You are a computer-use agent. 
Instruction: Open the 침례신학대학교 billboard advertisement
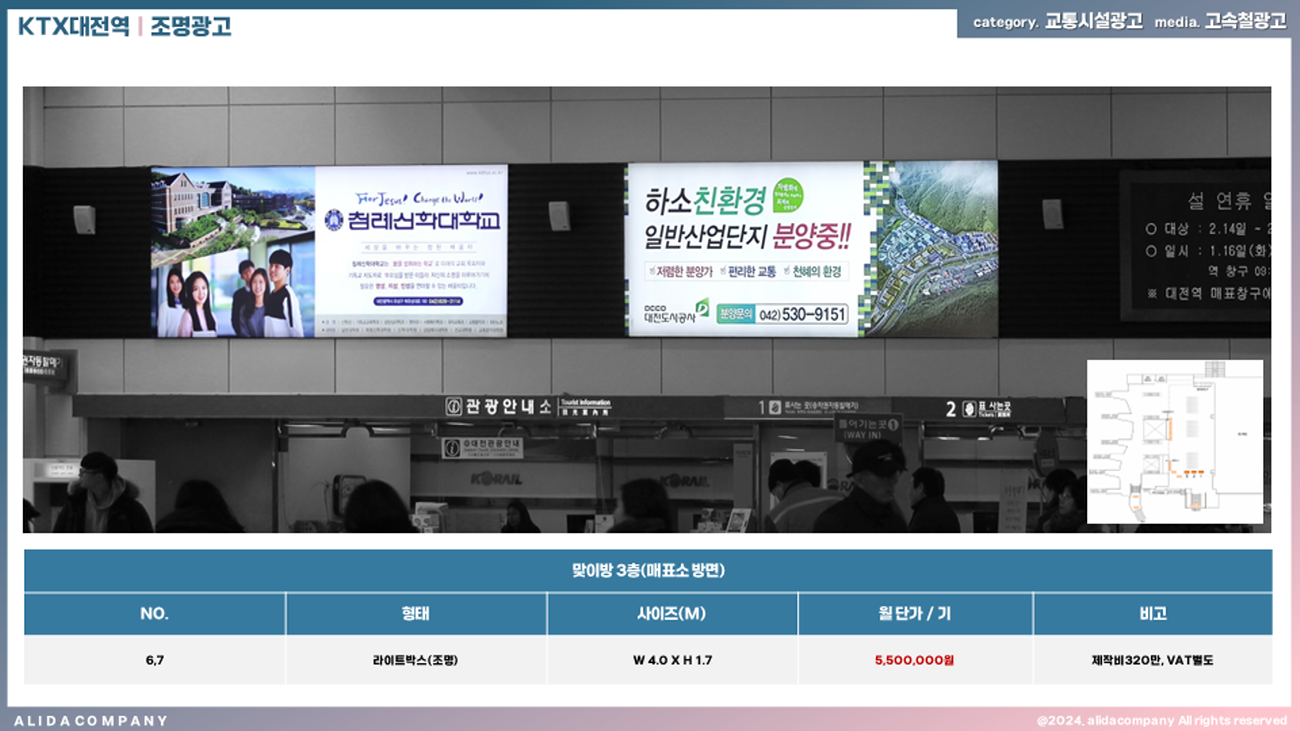click(x=329, y=251)
